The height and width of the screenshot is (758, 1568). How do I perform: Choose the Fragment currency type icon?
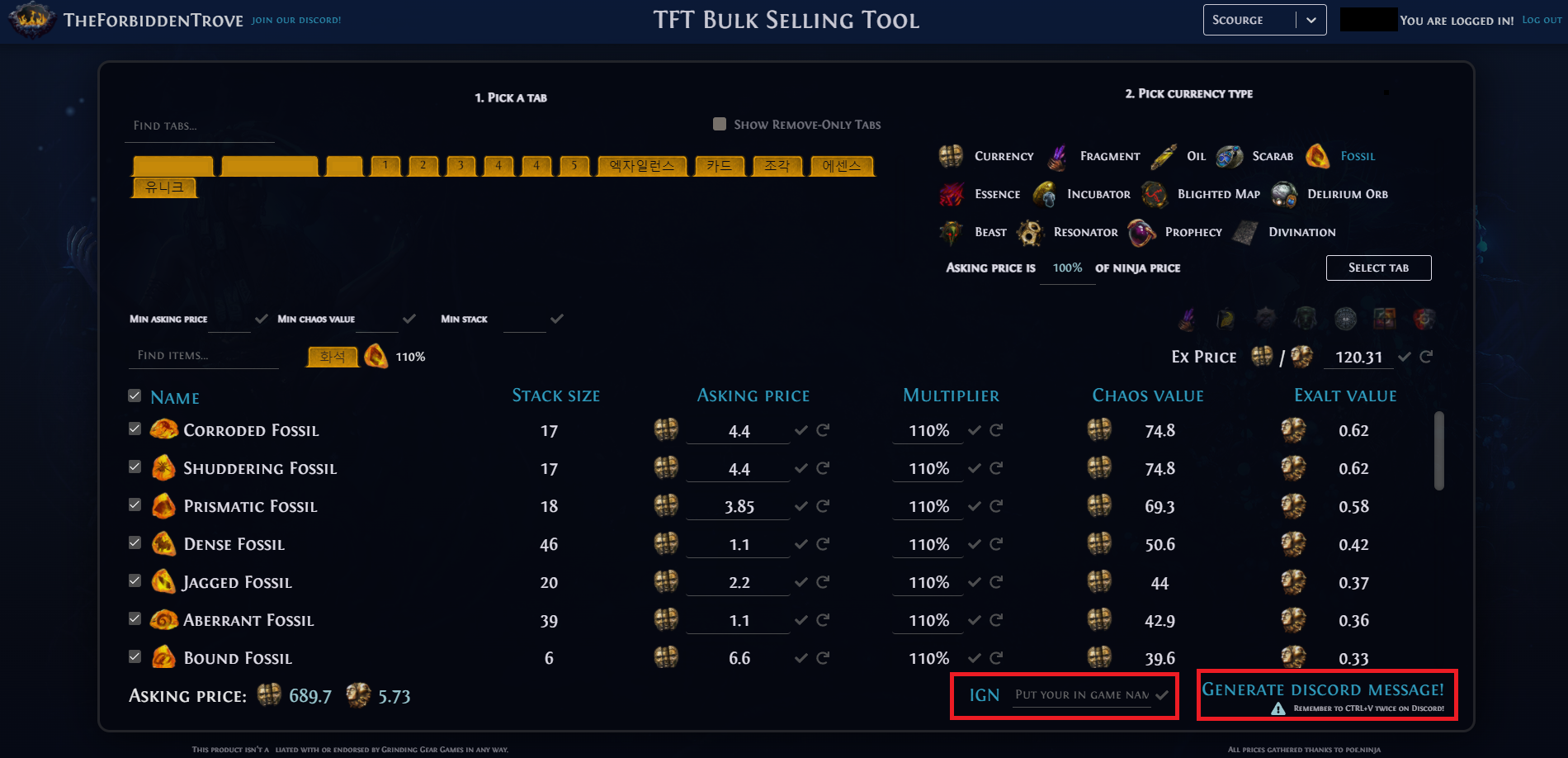pos(1057,156)
